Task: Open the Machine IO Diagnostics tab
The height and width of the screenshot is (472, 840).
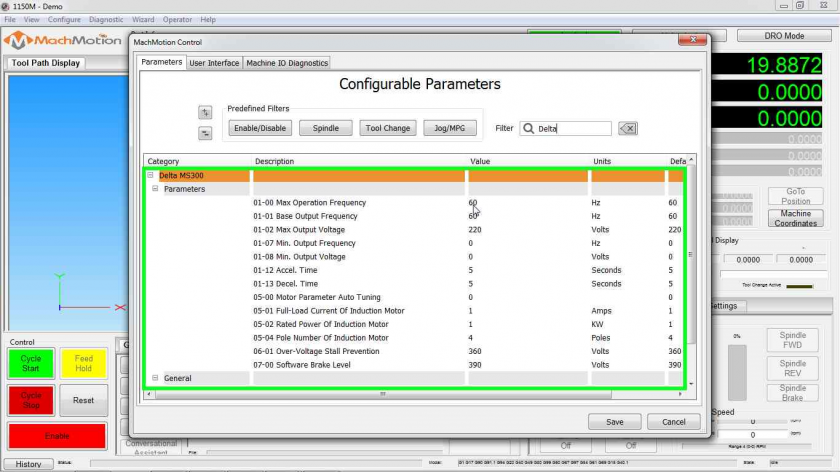Action: 287,63
